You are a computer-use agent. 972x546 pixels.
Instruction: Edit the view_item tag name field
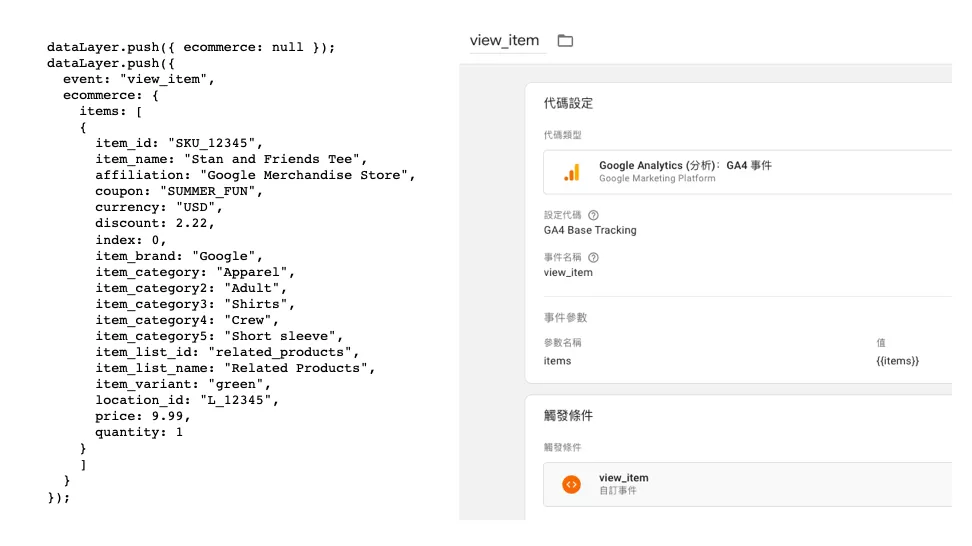click(x=505, y=41)
